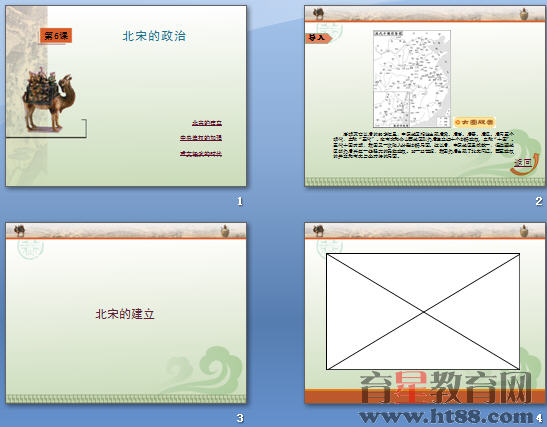Click the camel icon in slide 3 header
Image resolution: width=547 pixels, height=427 pixels.
pos(20,231)
